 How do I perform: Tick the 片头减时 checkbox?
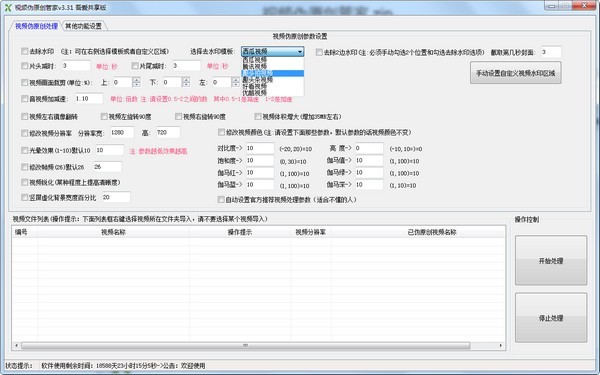click(25, 66)
